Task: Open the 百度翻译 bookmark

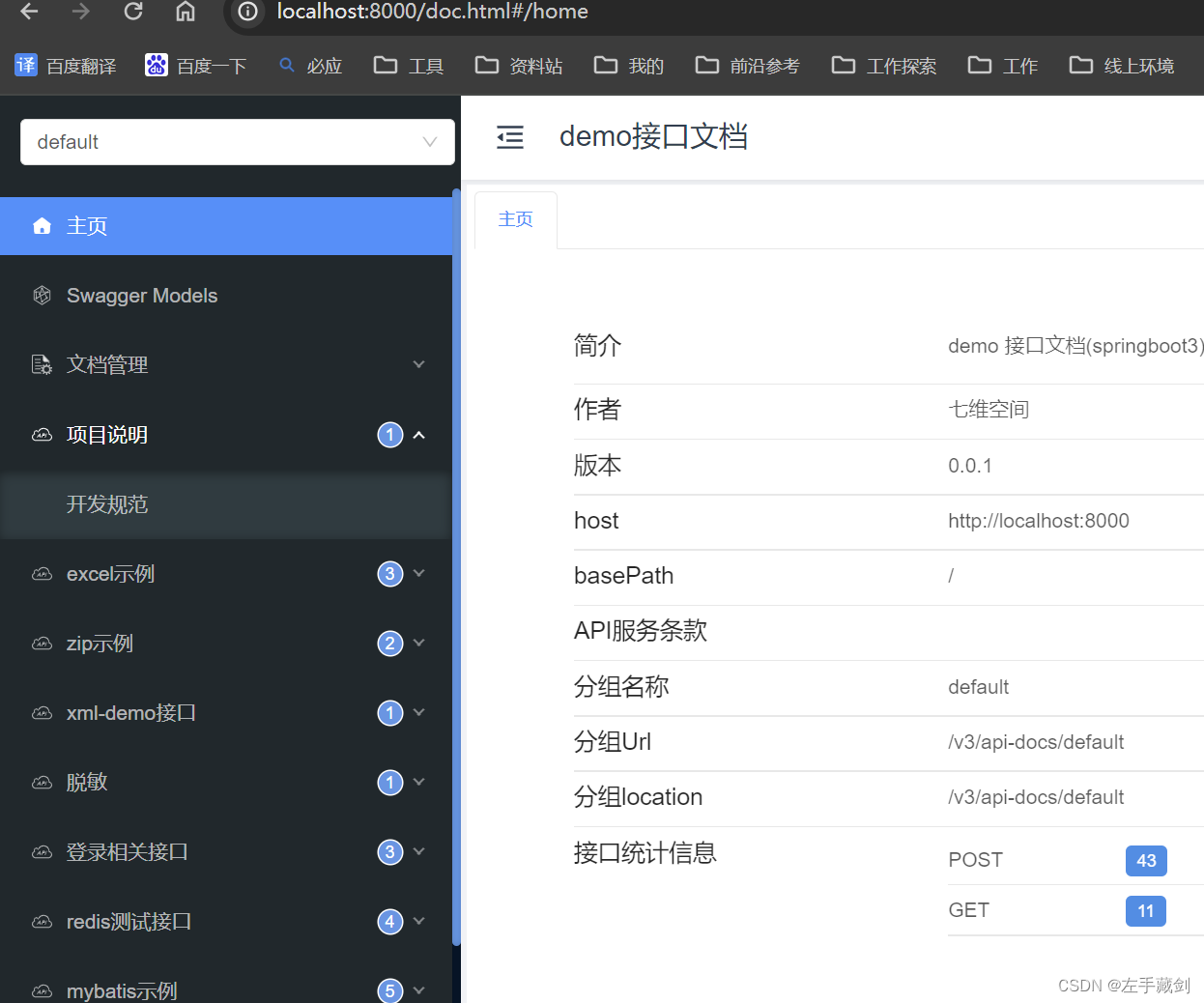Action: click(65, 65)
